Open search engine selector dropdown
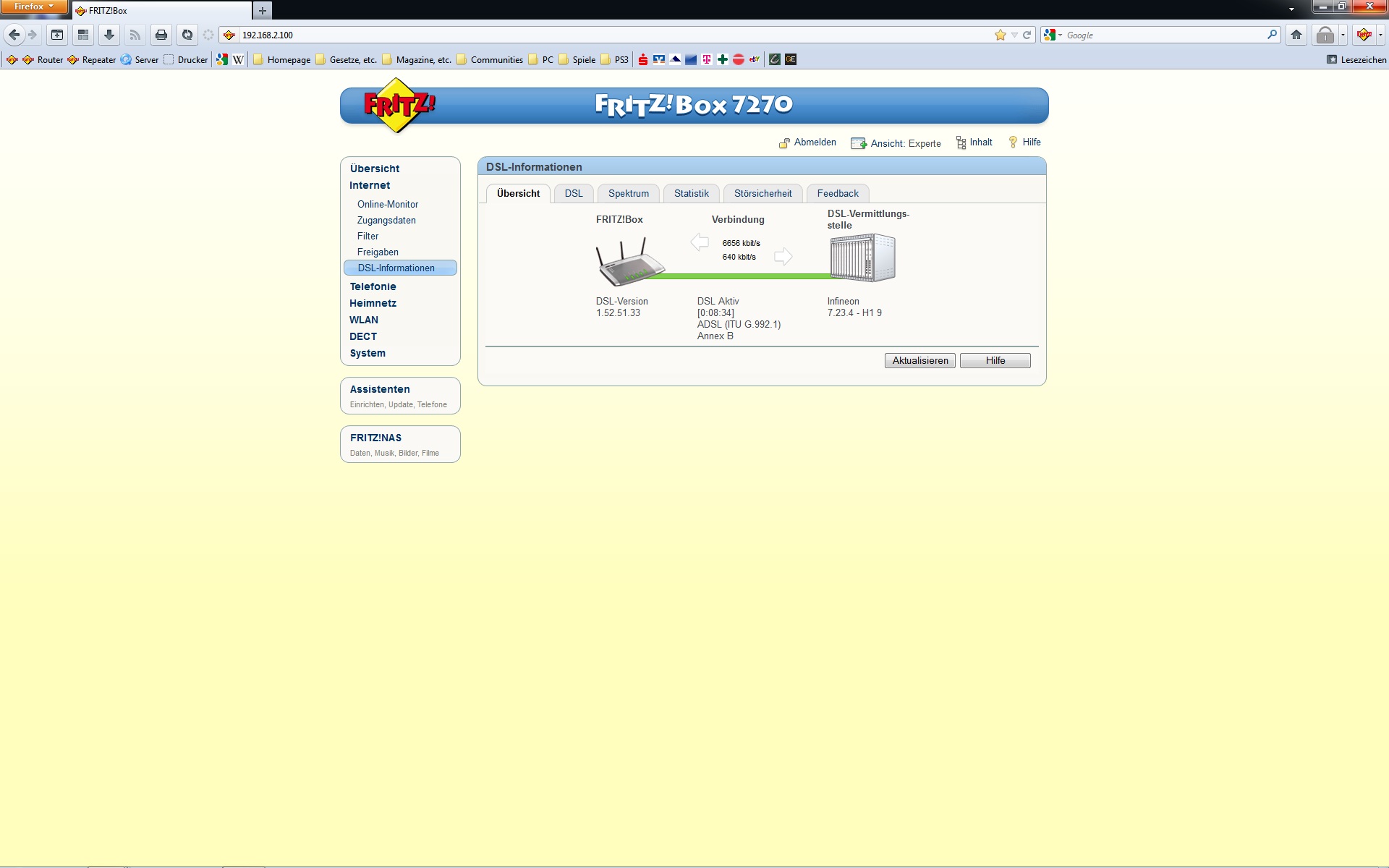 (x=1053, y=35)
